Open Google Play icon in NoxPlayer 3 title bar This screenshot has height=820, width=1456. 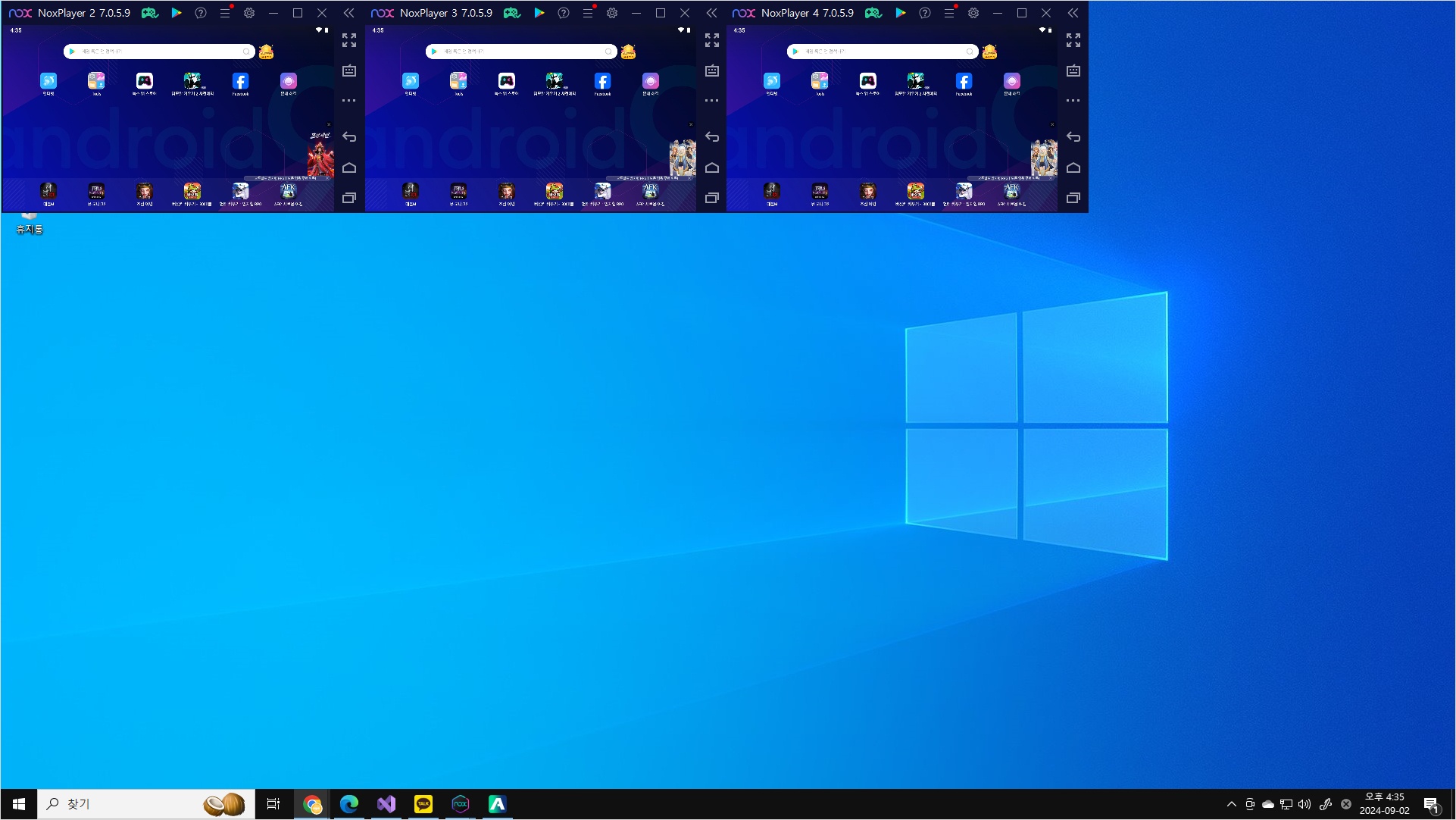tap(539, 13)
